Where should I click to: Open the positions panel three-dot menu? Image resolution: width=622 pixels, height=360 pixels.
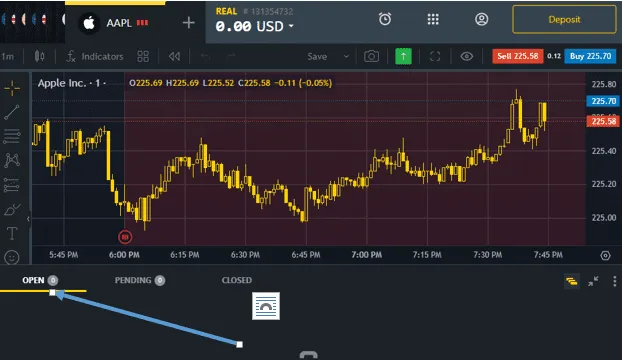click(x=614, y=281)
